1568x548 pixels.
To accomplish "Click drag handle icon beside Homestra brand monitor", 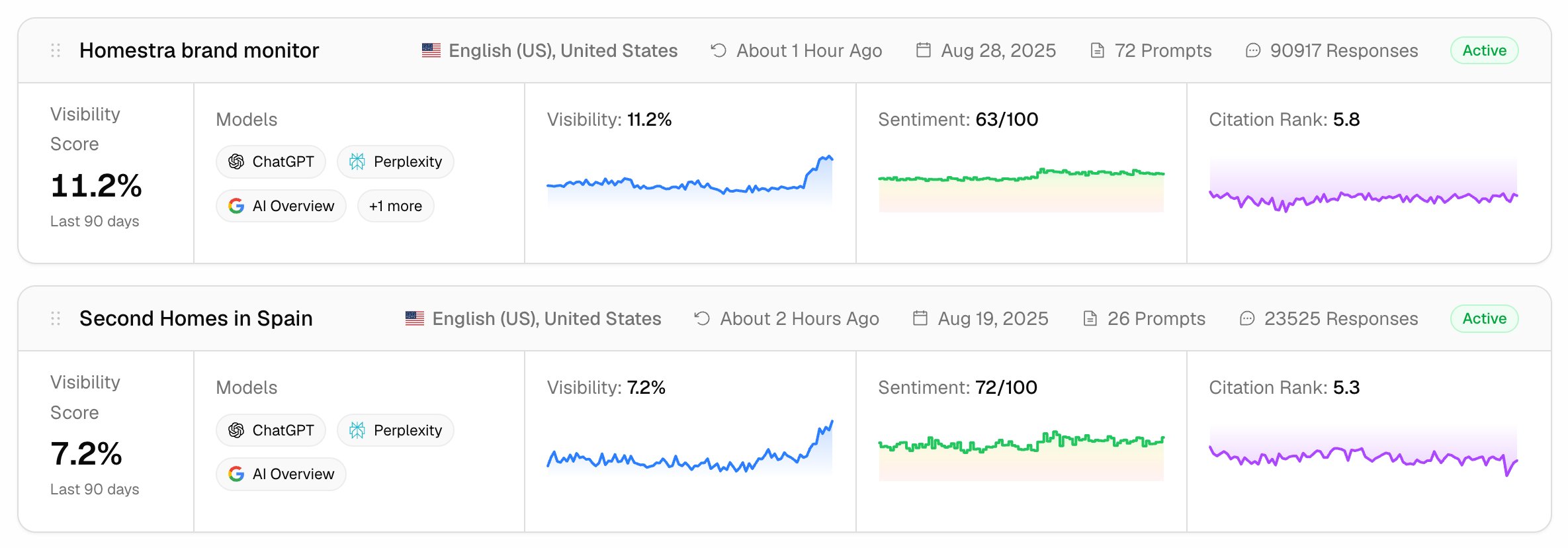I will tap(56, 50).
